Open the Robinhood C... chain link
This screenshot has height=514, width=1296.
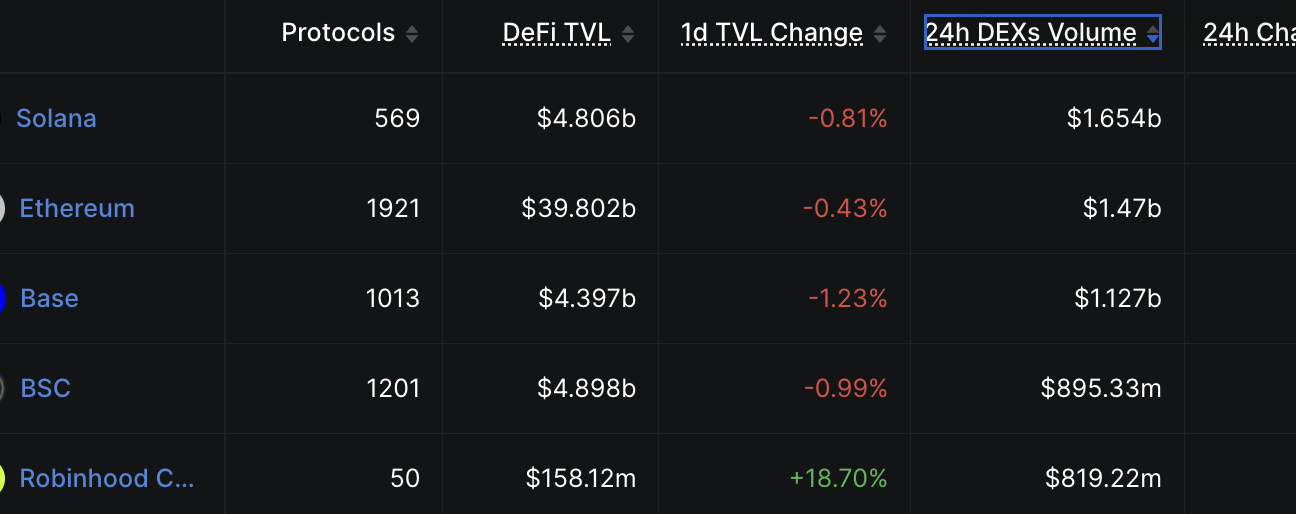pyautogui.click(x=107, y=478)
